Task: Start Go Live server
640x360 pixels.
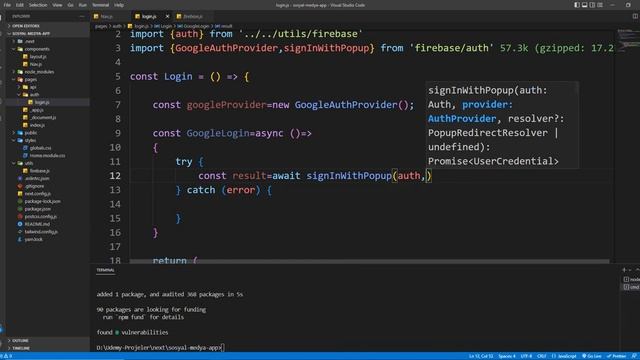Action: pos(591,356)
